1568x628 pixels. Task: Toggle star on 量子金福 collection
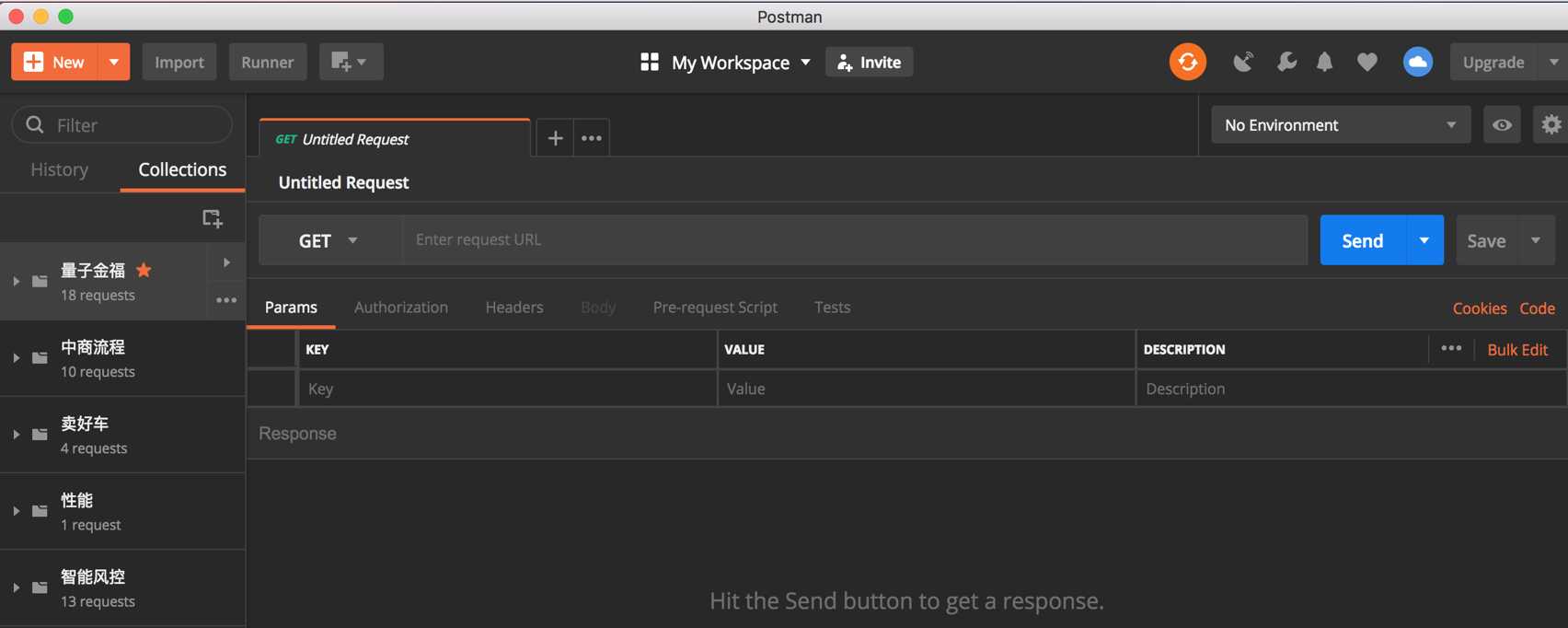144,270
